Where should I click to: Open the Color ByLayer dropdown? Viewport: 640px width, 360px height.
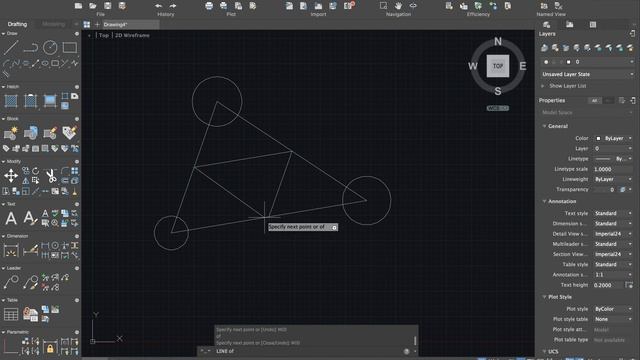pyautogui.click(x=614, y=138)
